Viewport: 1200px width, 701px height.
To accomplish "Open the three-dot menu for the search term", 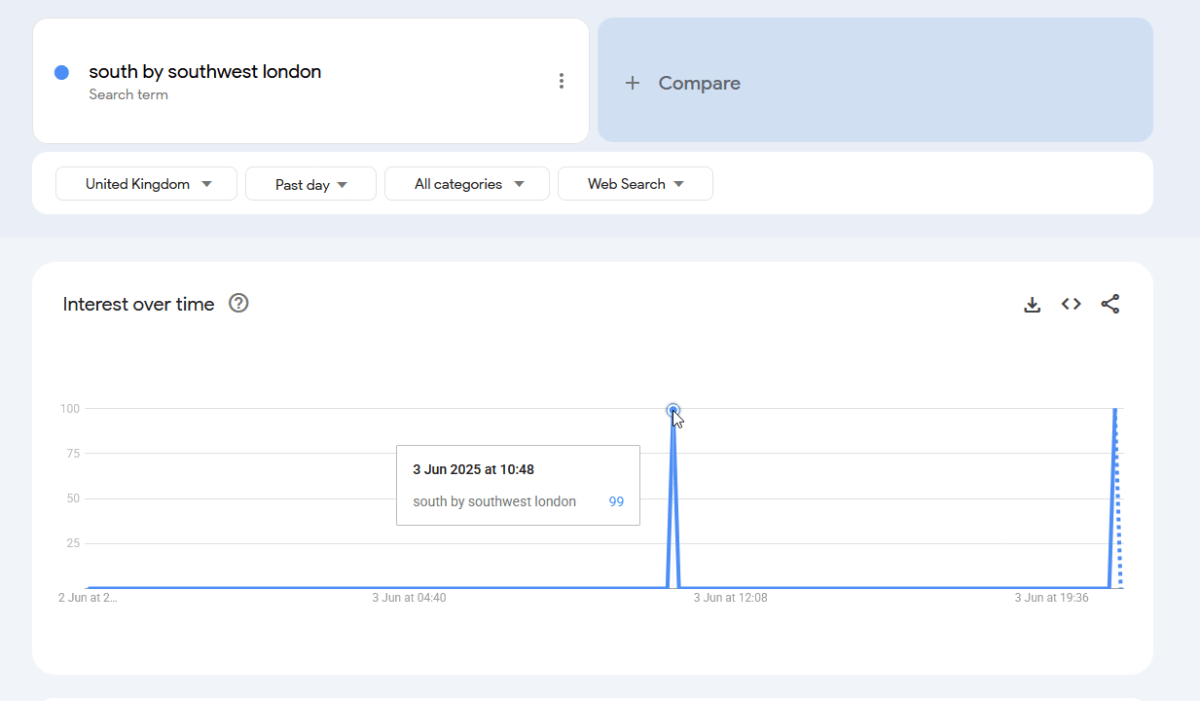I will click(x=561, y=81).
